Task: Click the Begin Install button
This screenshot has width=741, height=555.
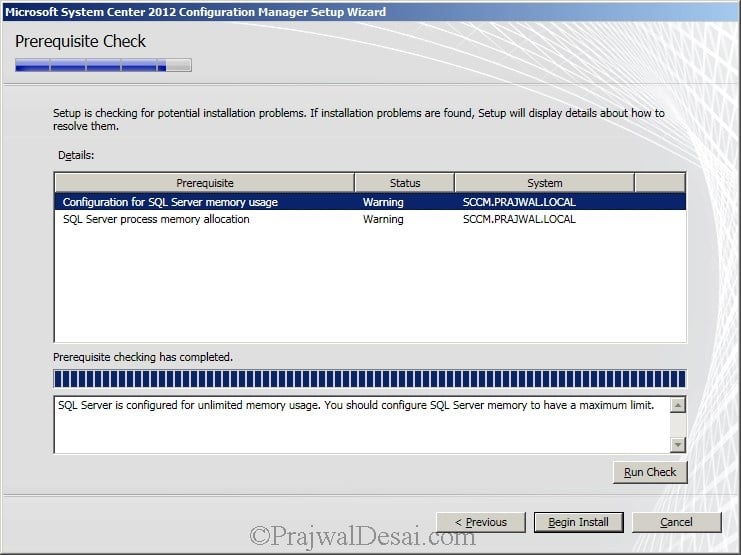Action: click(x=578, y=522)
